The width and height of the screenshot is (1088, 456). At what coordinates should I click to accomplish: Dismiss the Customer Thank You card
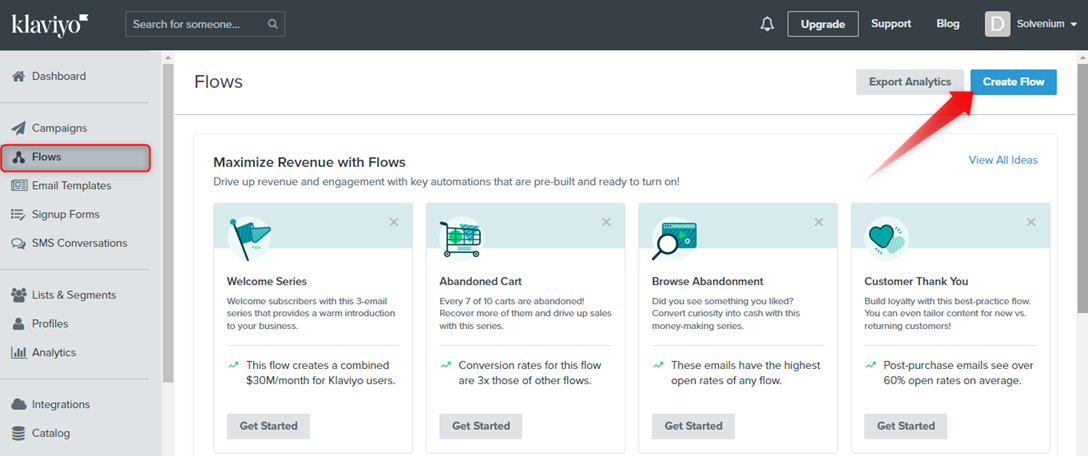[1030, 222]
